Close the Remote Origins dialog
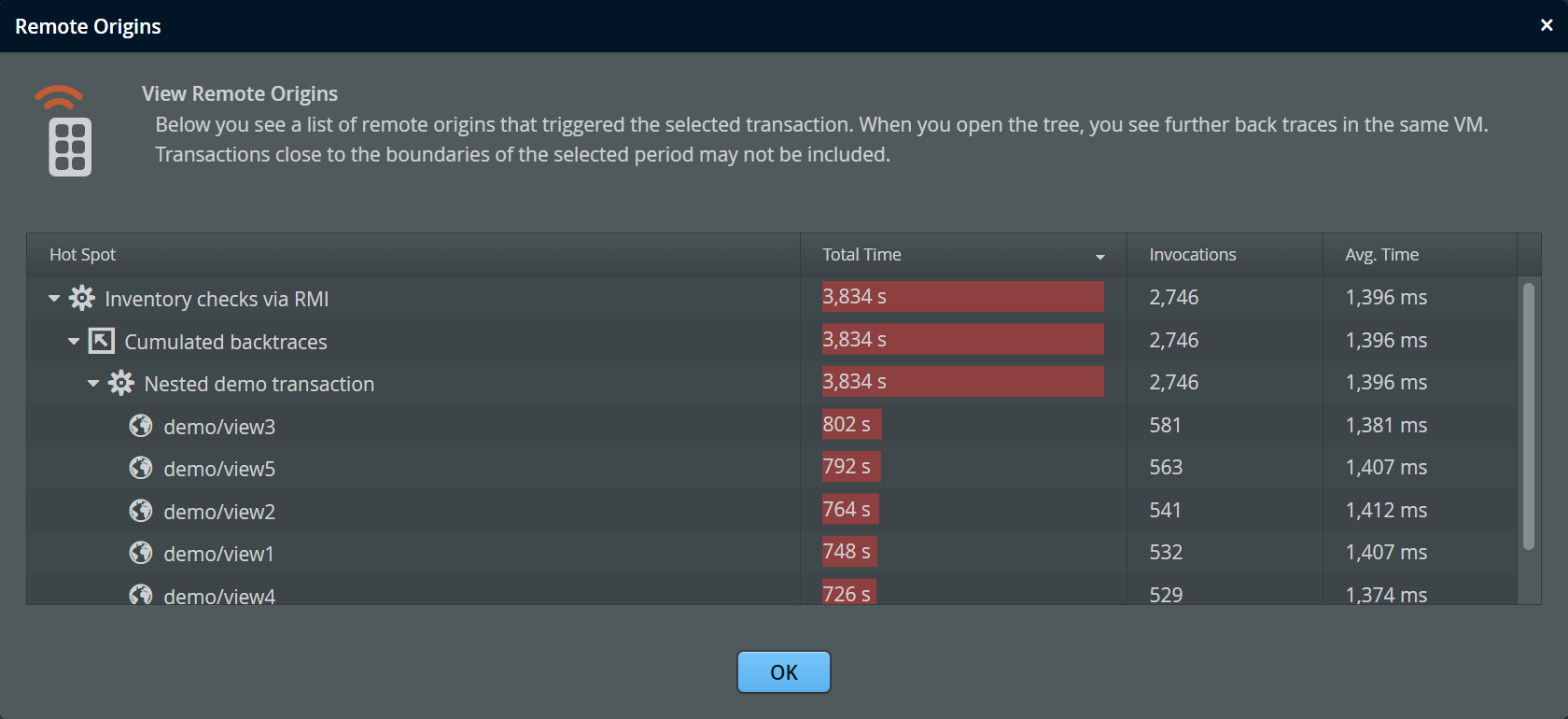Image resolution: width=1568 pixels, height=719 pixels. tap(1547, 25)
